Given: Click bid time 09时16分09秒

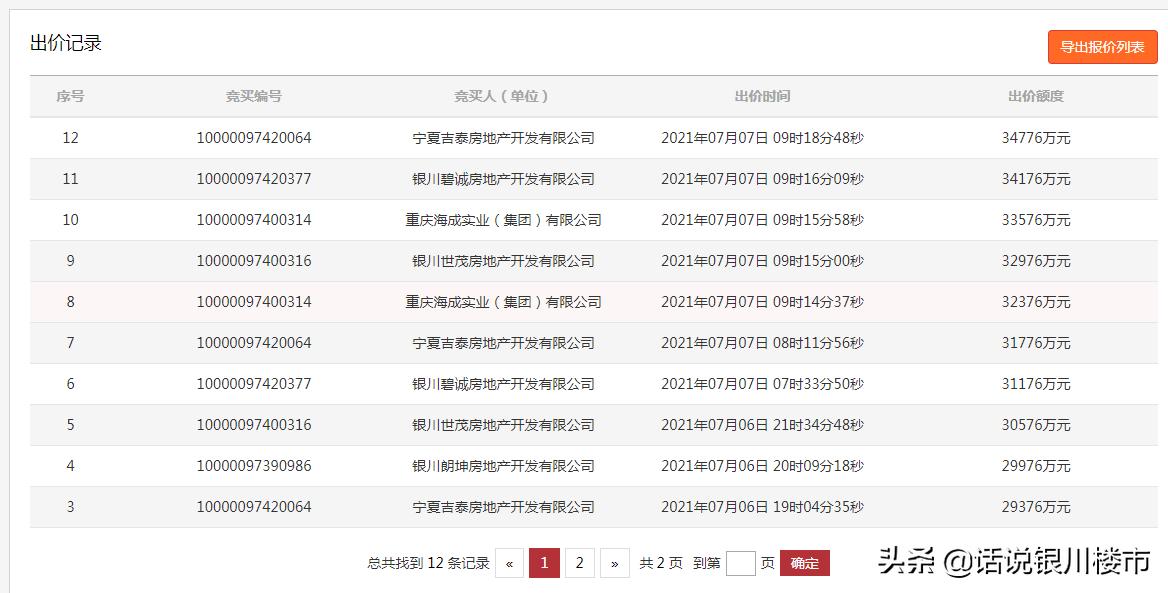Looking at the screenshot, I should pyautogui.click(x=818, y=179).
